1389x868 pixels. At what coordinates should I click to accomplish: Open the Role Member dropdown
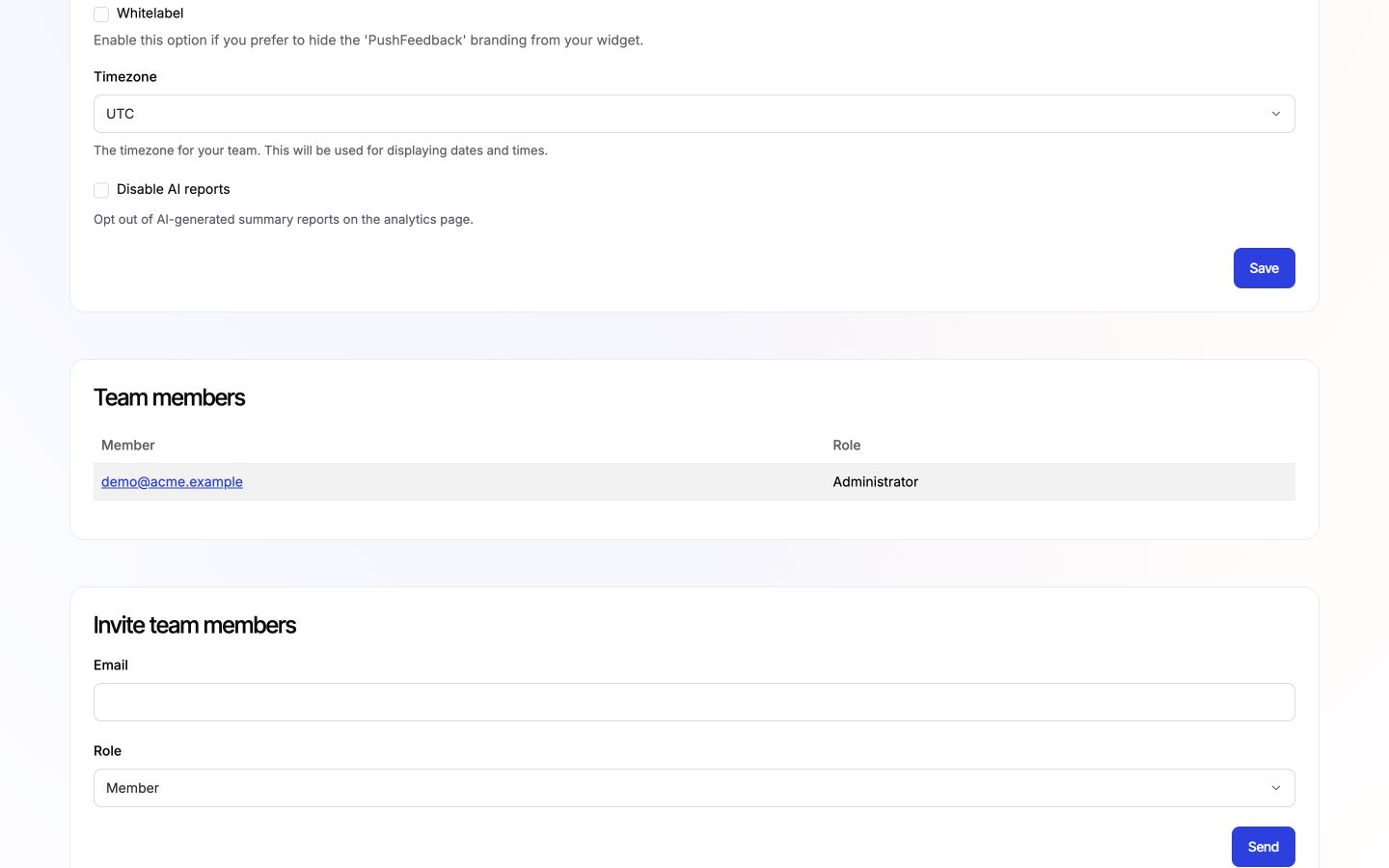click(x=694, y=788)
